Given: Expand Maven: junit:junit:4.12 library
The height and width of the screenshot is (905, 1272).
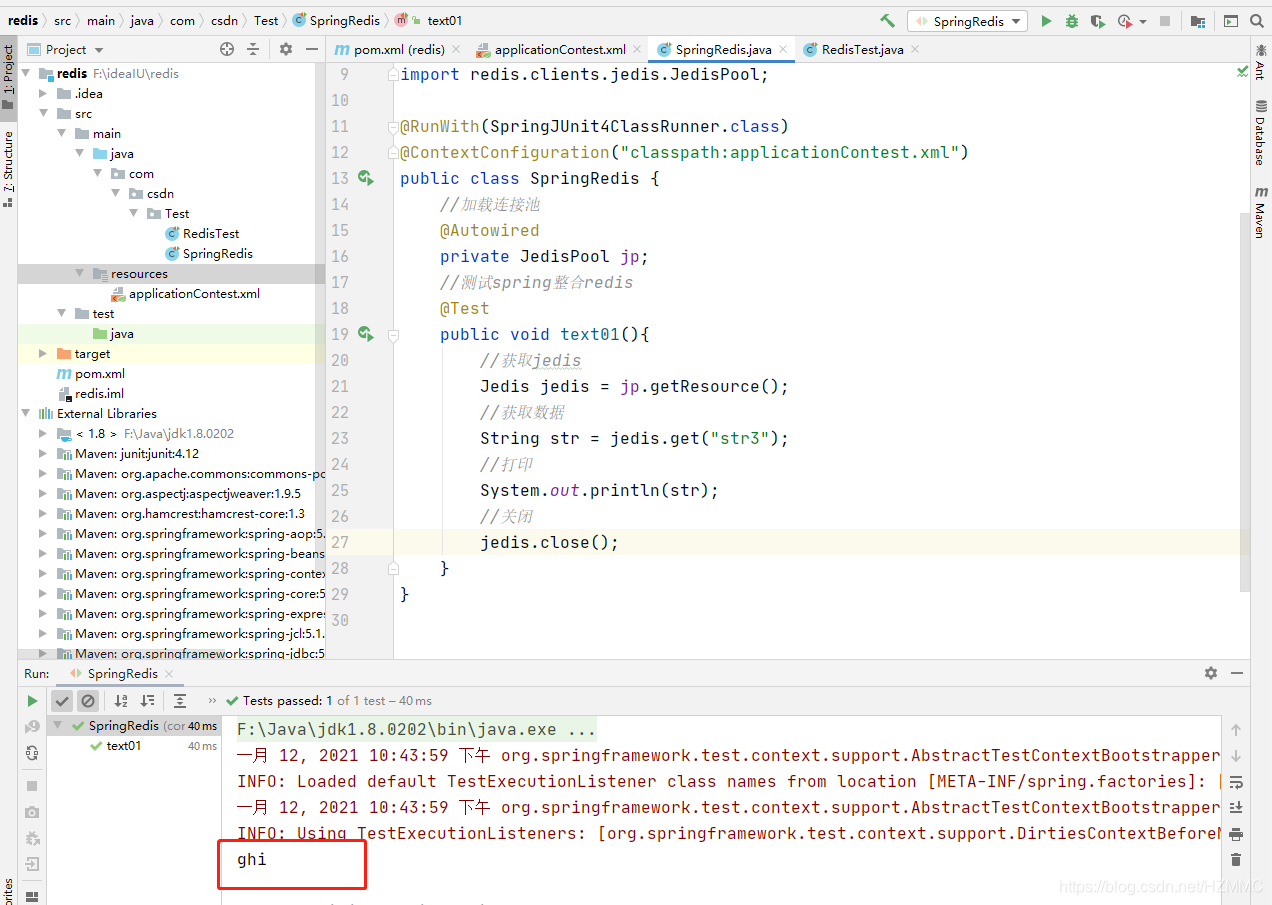Looking at the screenshot, I should [42, 453].
